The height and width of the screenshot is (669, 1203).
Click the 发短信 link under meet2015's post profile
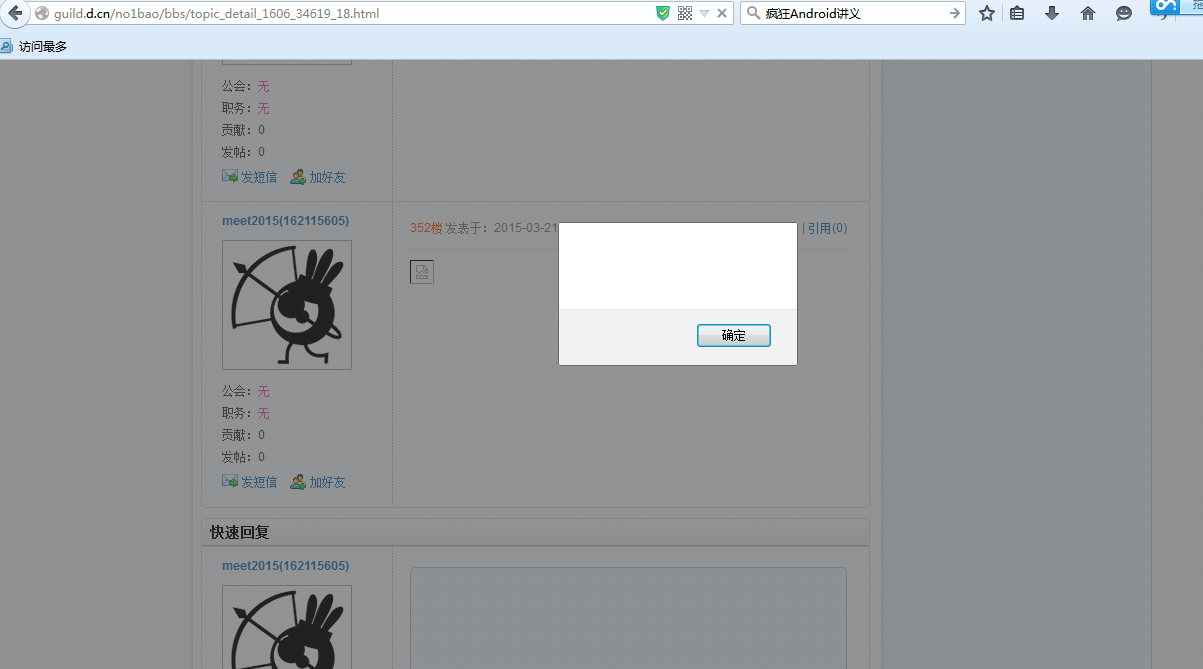point(249,482)
